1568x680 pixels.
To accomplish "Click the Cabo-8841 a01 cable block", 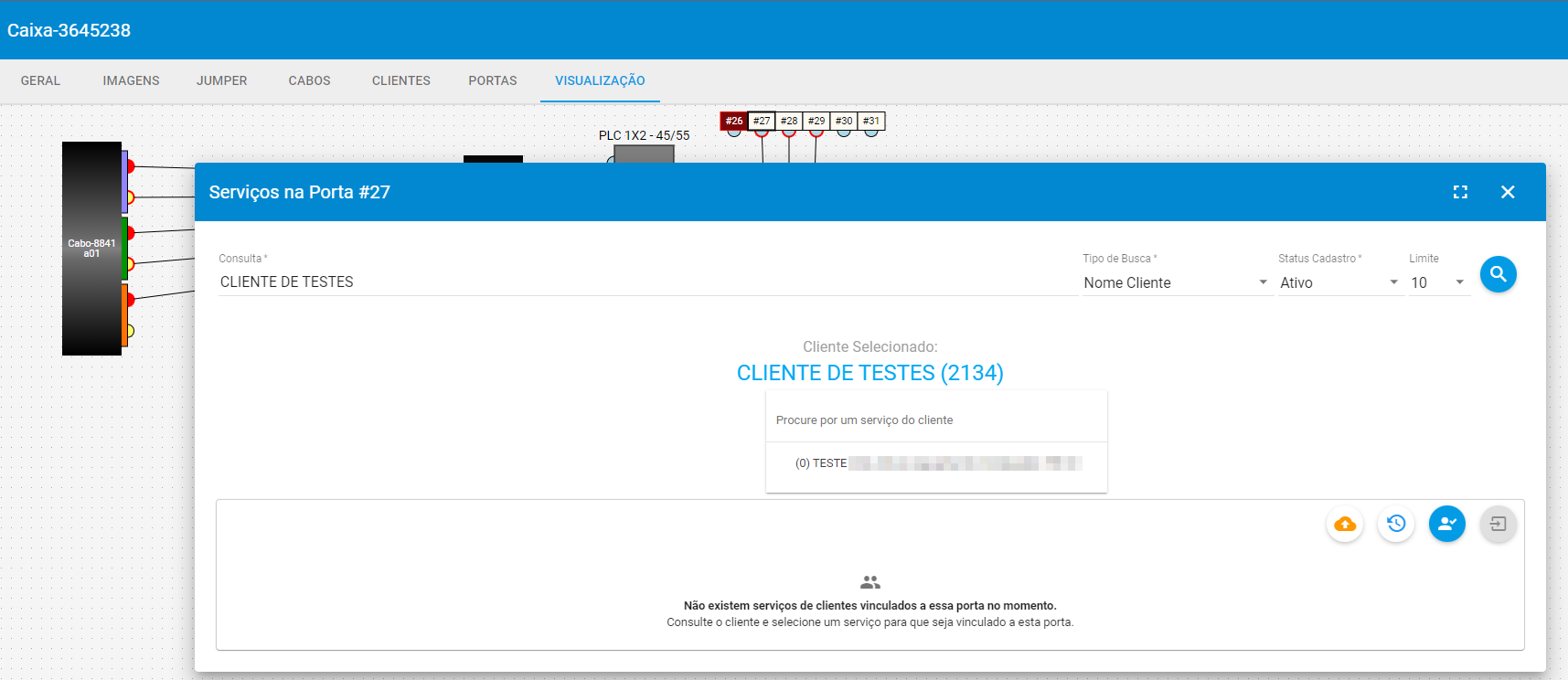I will click(91, 249).
